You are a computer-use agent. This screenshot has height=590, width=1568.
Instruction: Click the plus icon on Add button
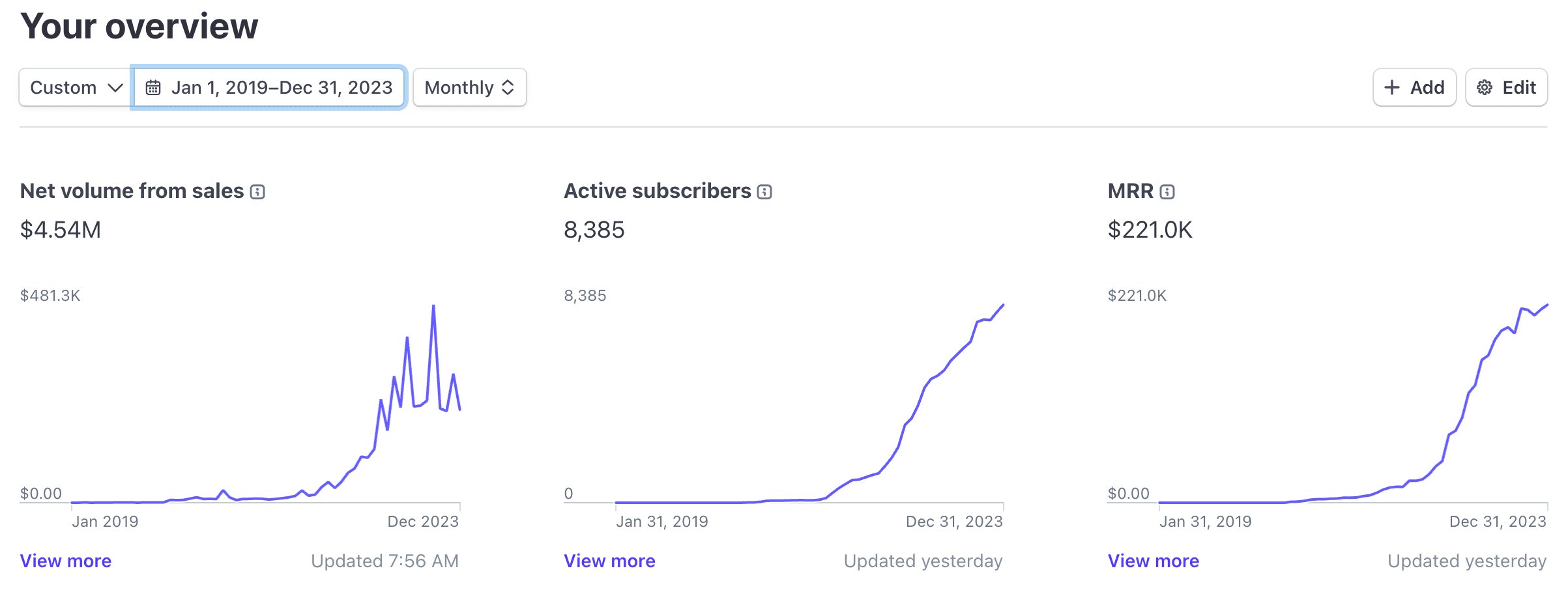point(1391,87)
